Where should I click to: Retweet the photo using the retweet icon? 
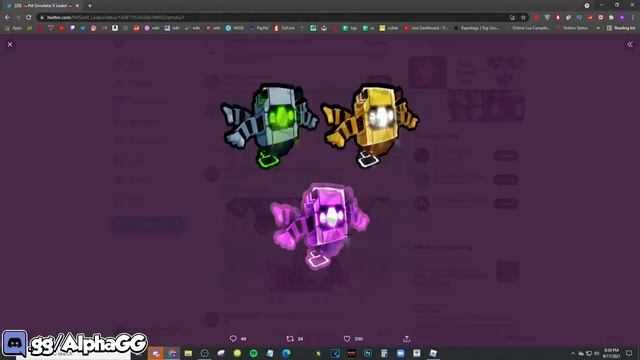click(290, 339)
